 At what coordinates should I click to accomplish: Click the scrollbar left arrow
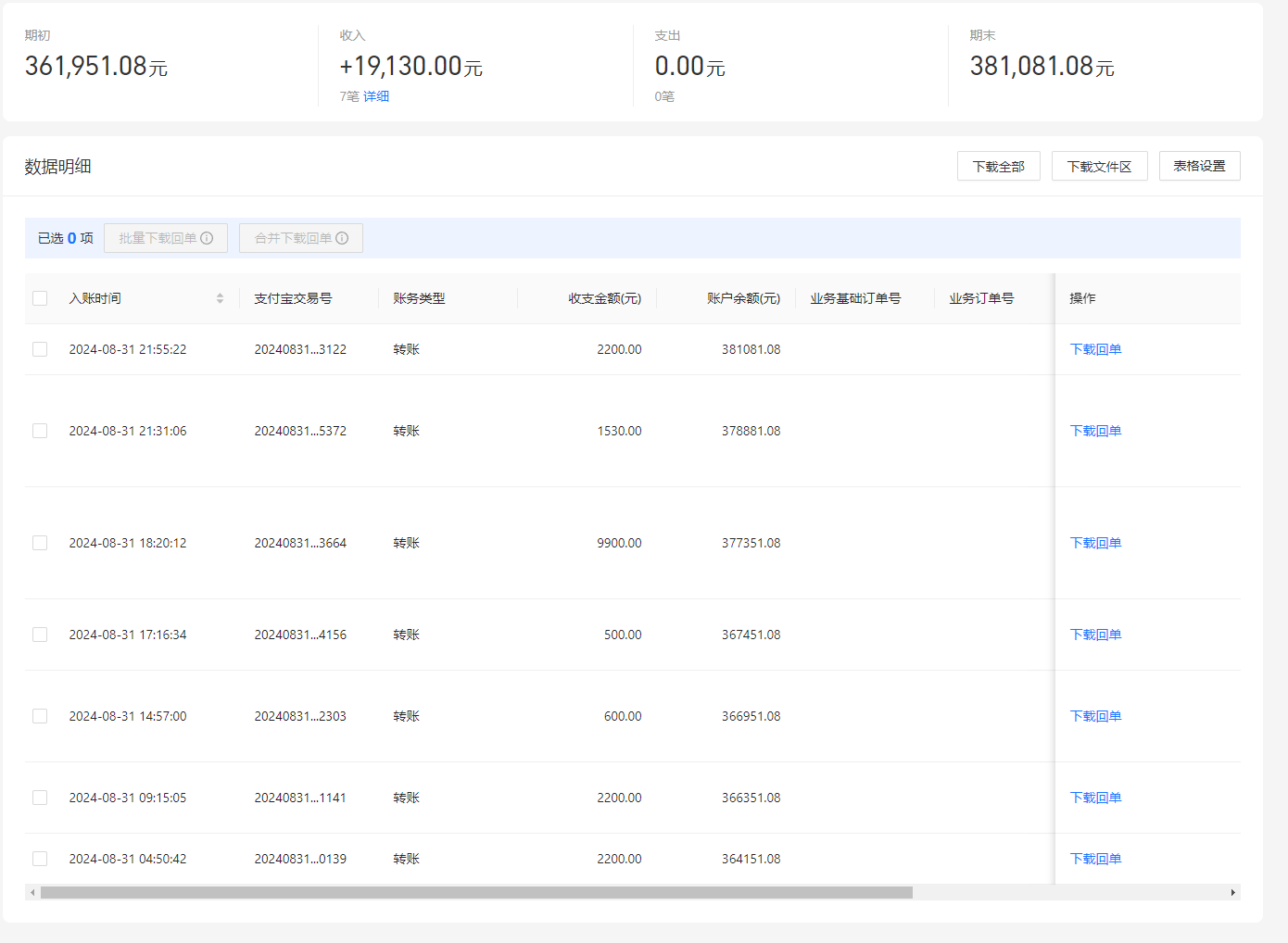[x=32, y=893]
